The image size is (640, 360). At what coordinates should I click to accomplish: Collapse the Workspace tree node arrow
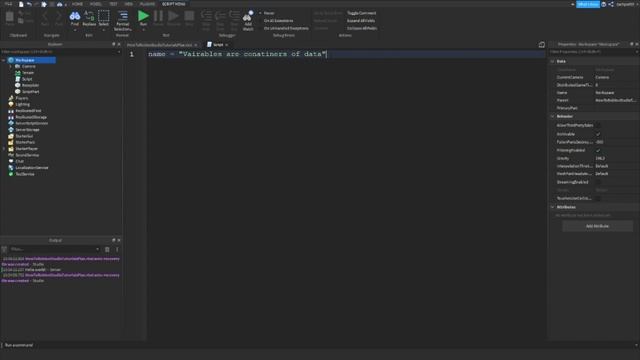[x=4, y=60]
